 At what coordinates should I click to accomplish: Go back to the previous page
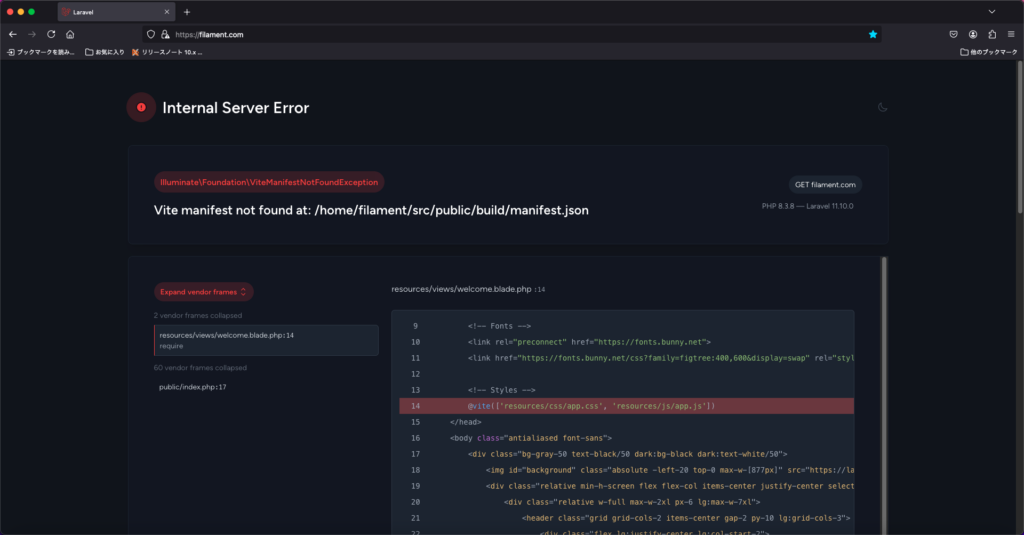[x=13, y=34]
